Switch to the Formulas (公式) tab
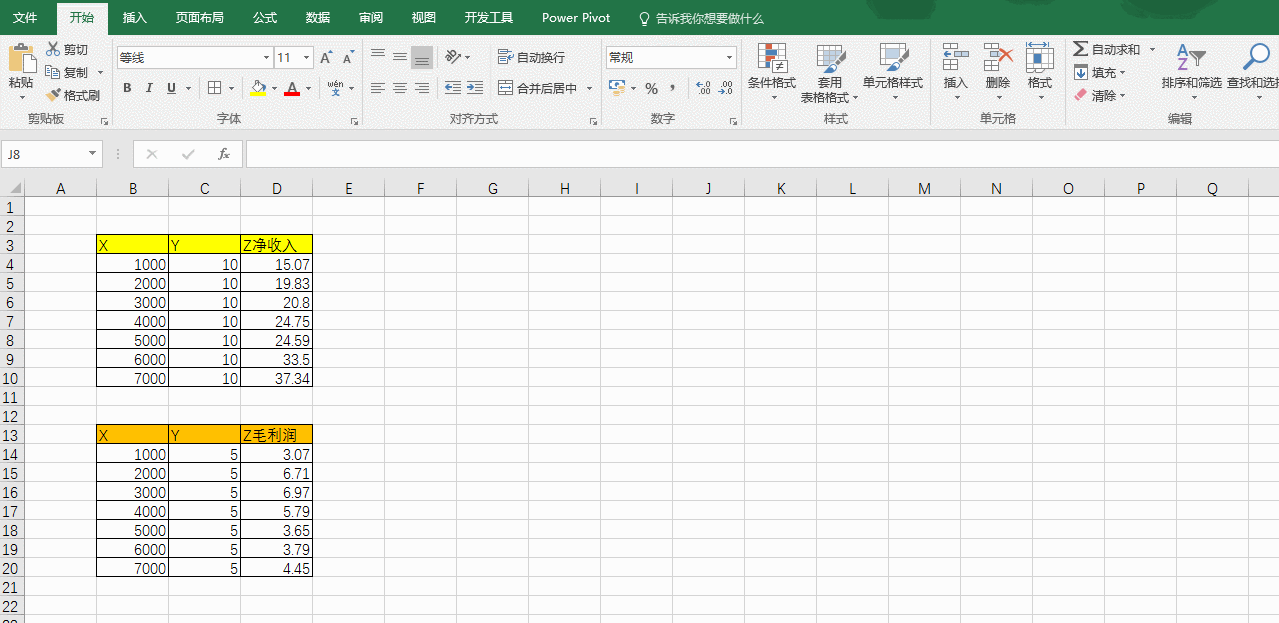1279x623 pixels. [x=265, y=18]
